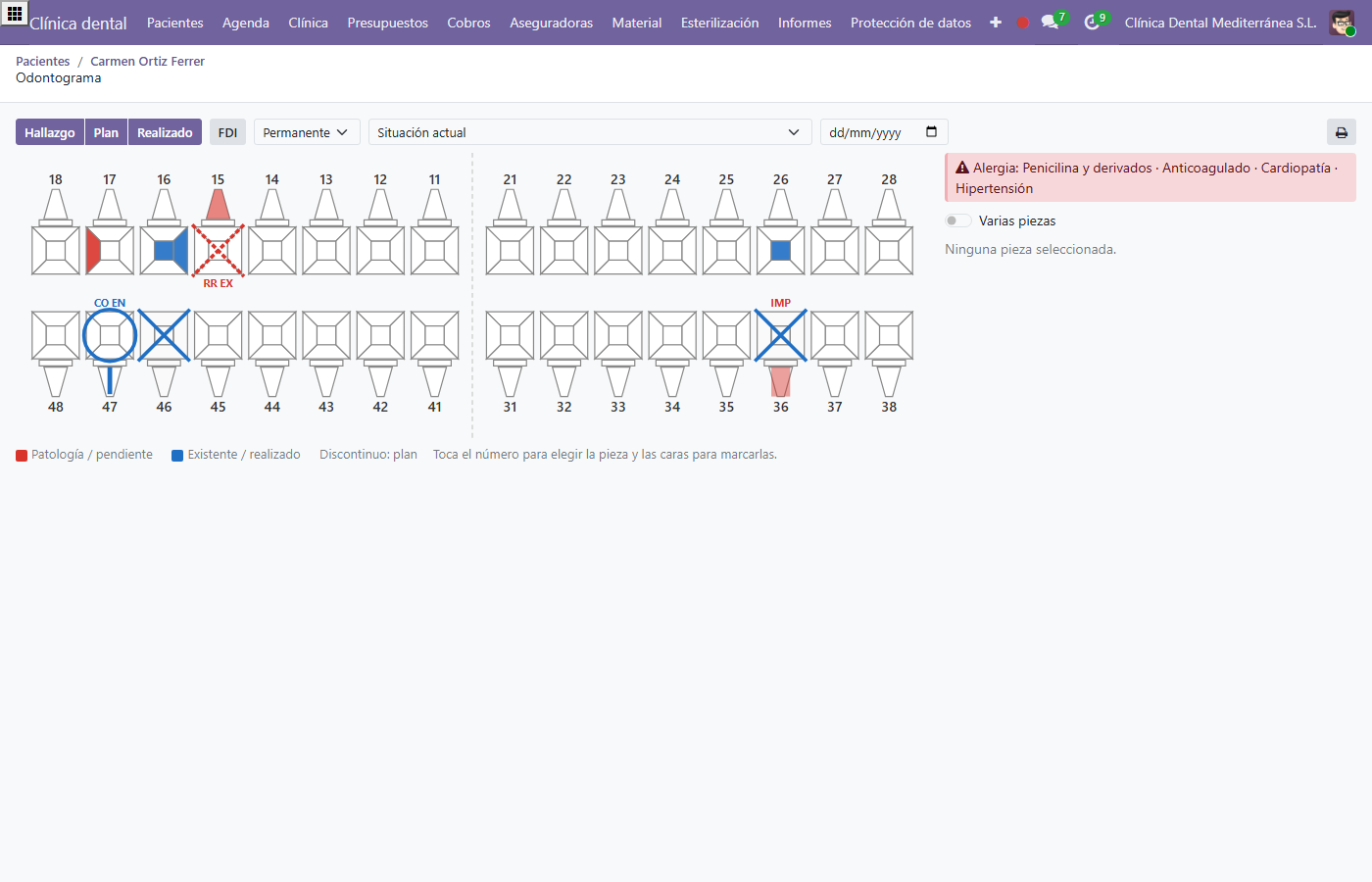
Task: Open the Clínica Dental Mediterránea S.L. company switcher
Action: tap(1221, 23)
